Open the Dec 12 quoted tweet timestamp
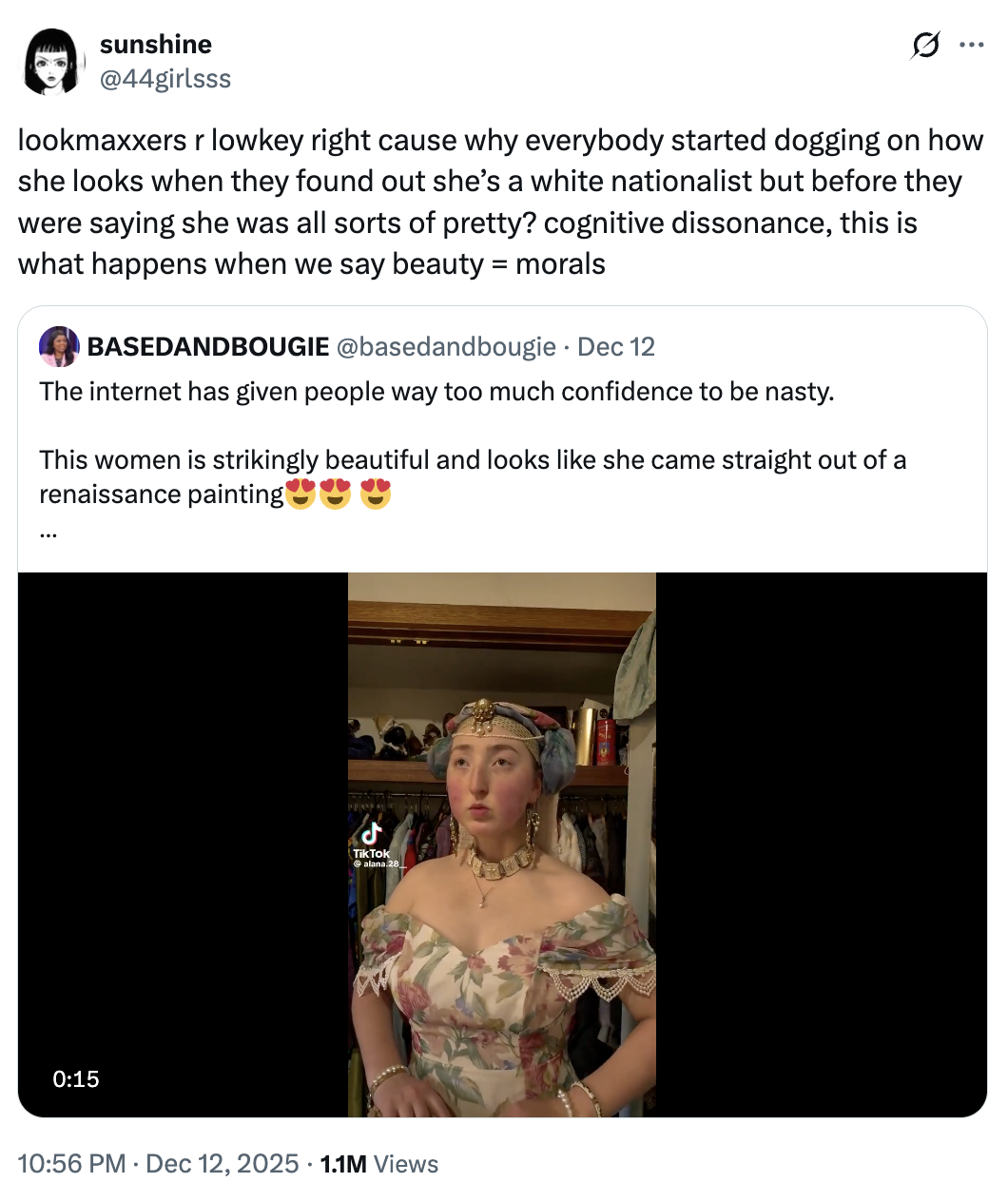 (x=616, y=346)
